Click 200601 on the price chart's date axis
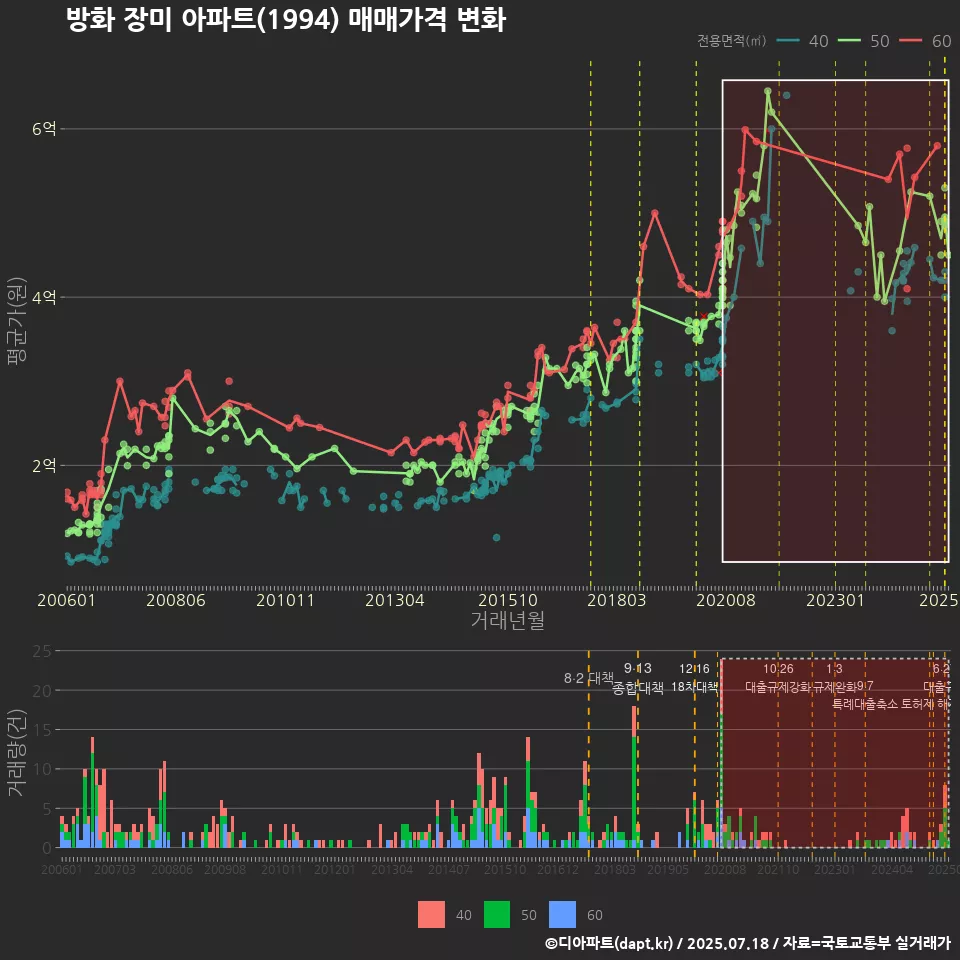960x960 pixels. tap(66, 600)
